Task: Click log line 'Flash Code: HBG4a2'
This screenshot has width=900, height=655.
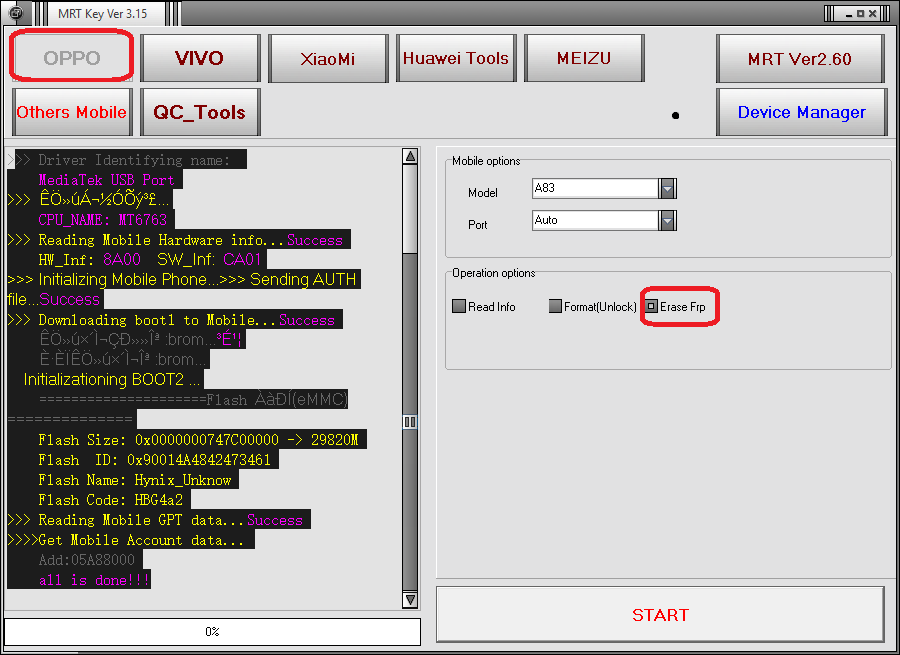Action: pos(110,500)
